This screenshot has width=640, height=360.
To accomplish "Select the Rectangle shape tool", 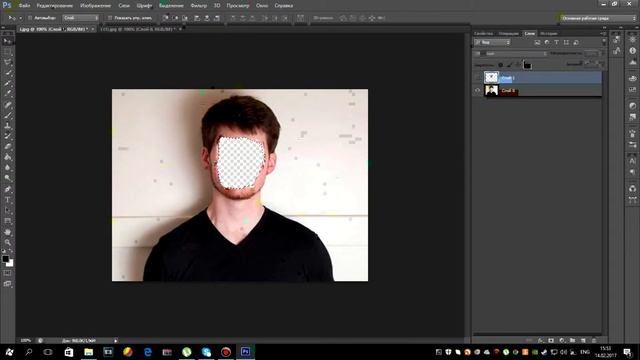I will [x=7, y=221].
